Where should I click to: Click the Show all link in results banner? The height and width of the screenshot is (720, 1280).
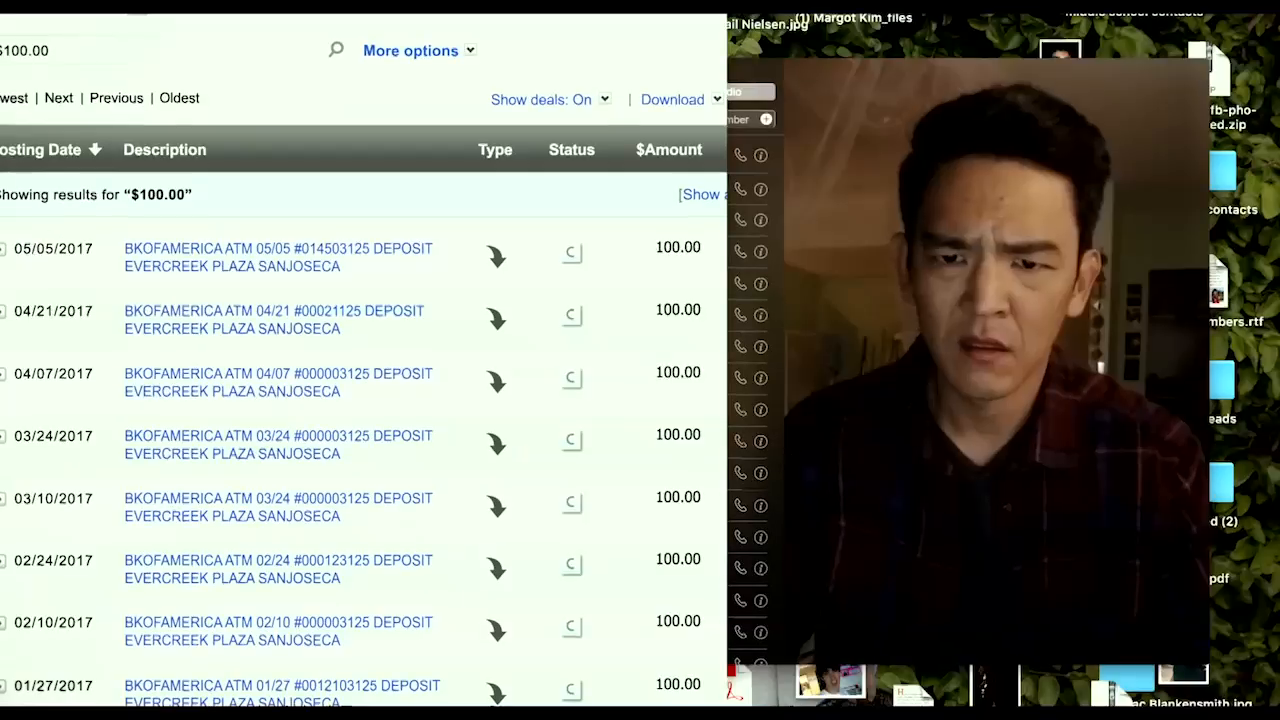click(702, 195)
